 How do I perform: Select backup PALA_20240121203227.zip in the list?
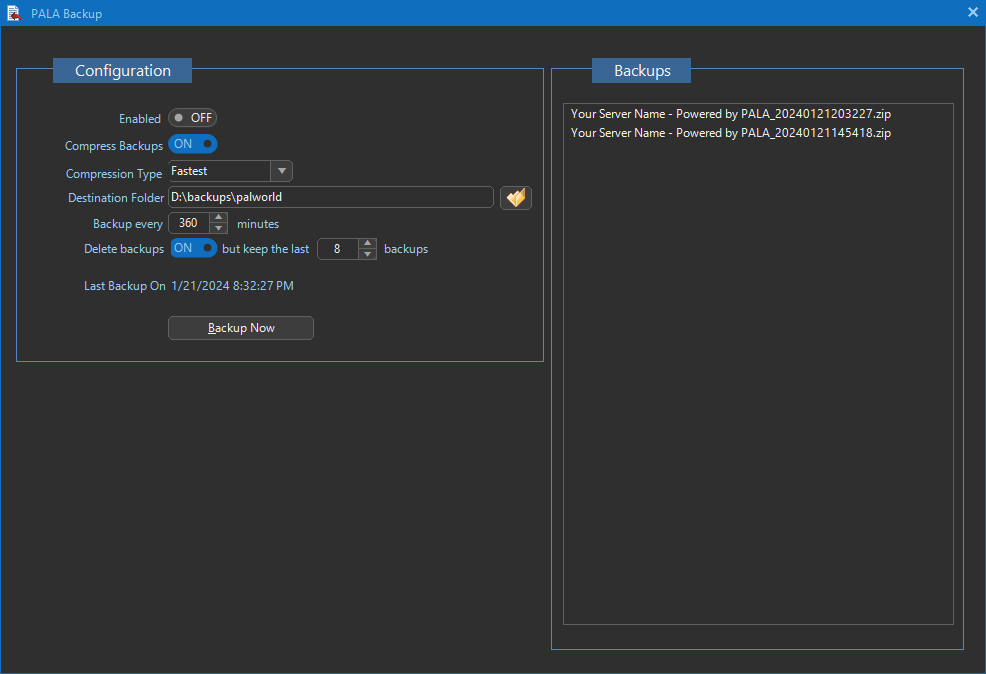pos(730,114)
